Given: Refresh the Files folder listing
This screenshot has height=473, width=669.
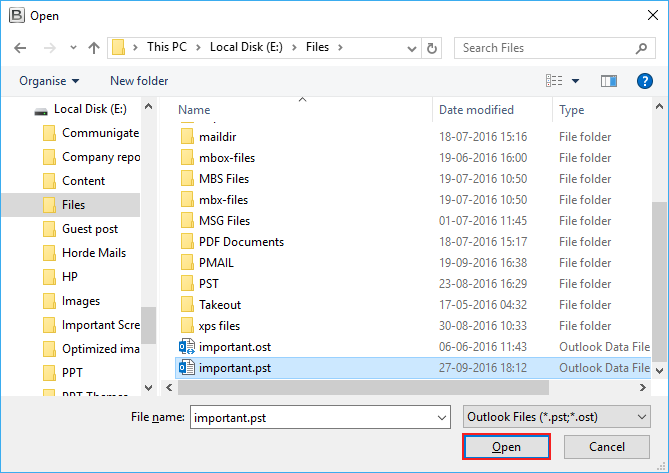Looking at the screenshot, I should (432, 48).
